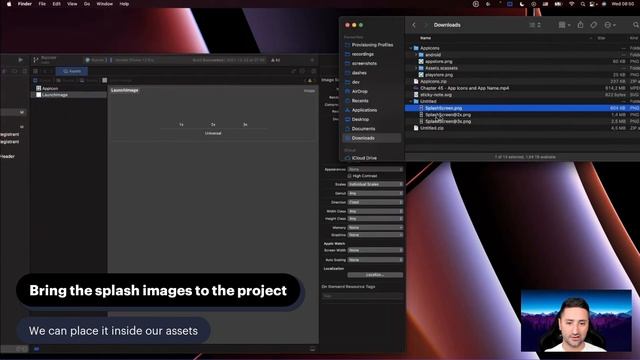This screenshot has height=360, width=640.
Task: Select AirDrop in Finder sidebar
Action: point(360,91)
